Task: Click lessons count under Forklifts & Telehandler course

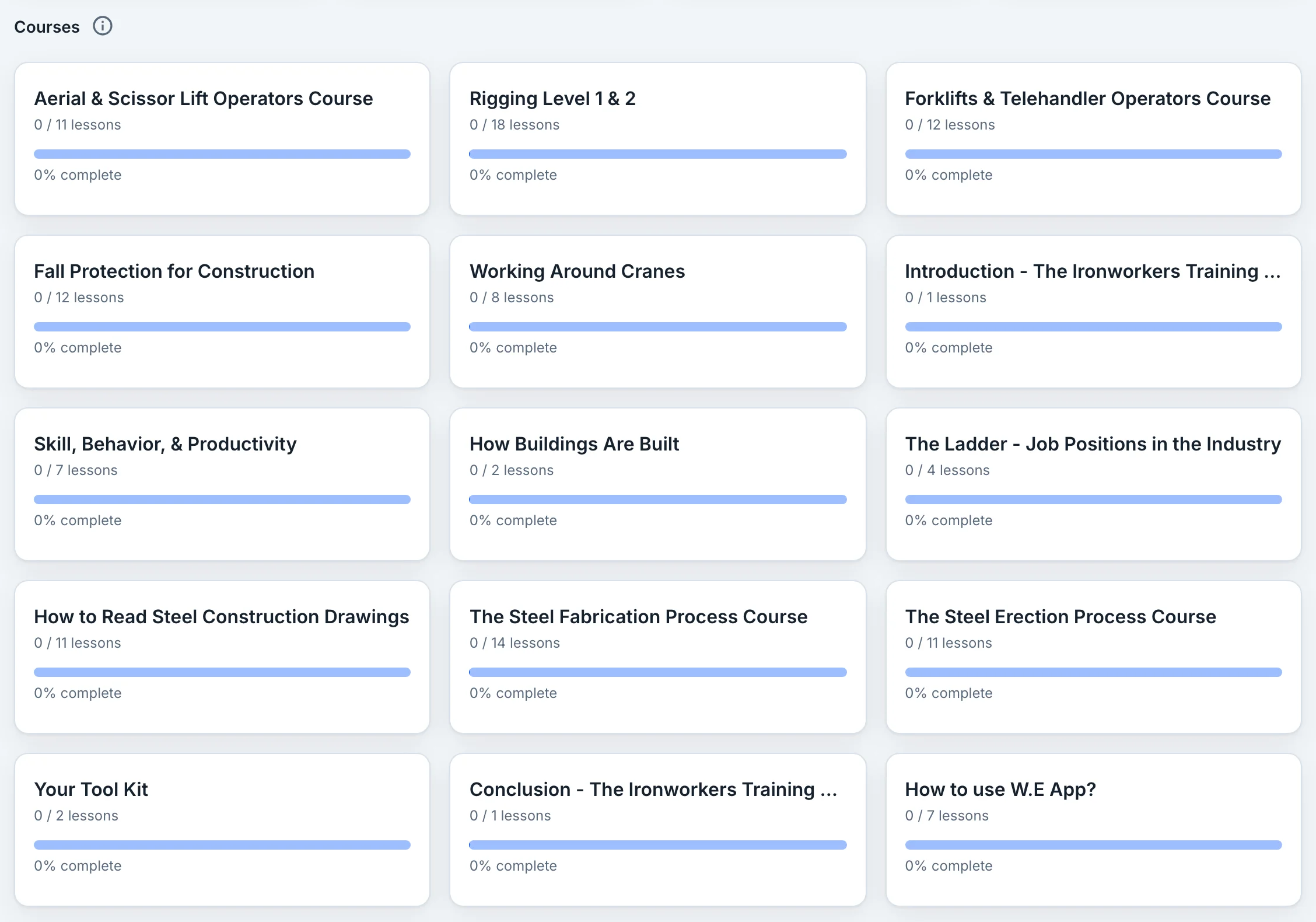Action: click(x=950, y=125)
